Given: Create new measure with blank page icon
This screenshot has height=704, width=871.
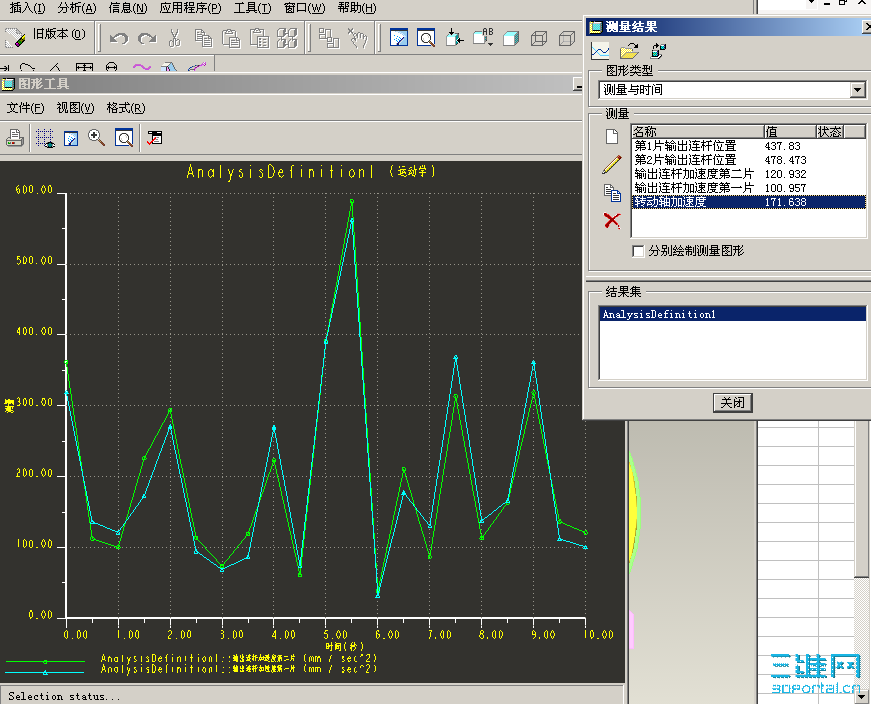Looking at the screenshot, I should [612, 136].
